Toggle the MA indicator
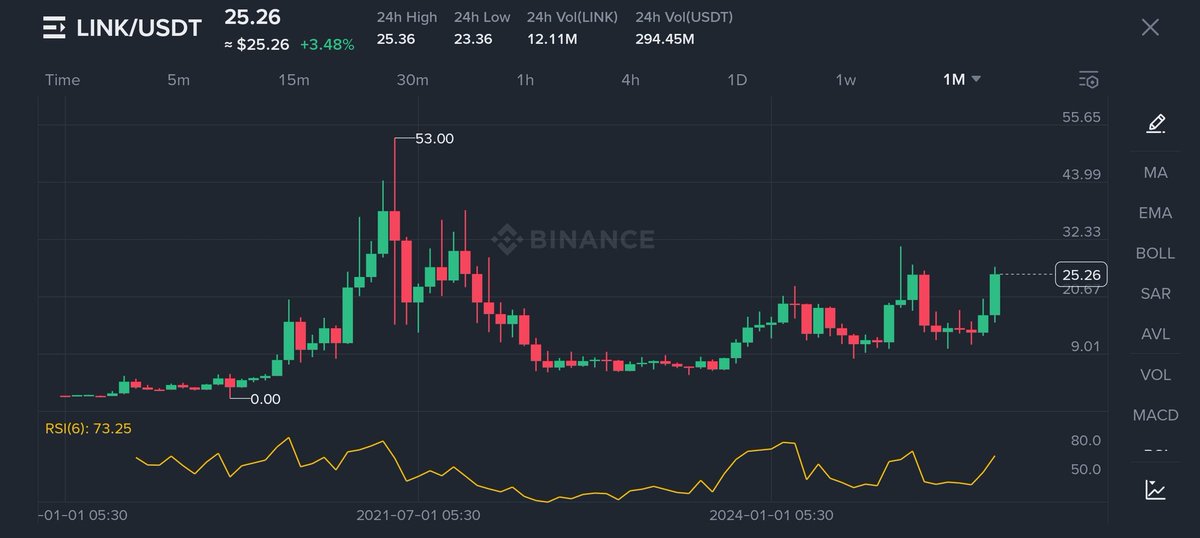 coord(1156,173)
